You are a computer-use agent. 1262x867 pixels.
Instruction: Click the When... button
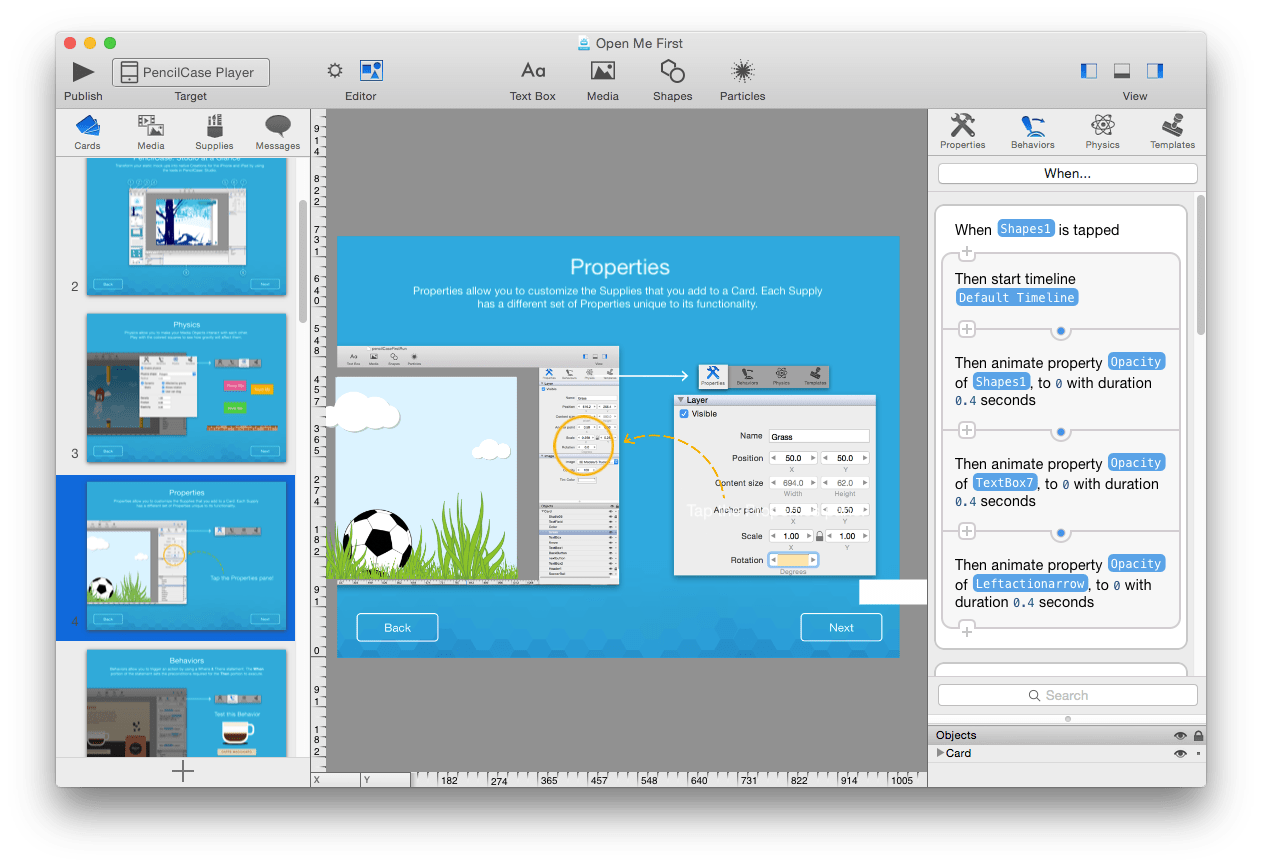point(1067,174)
